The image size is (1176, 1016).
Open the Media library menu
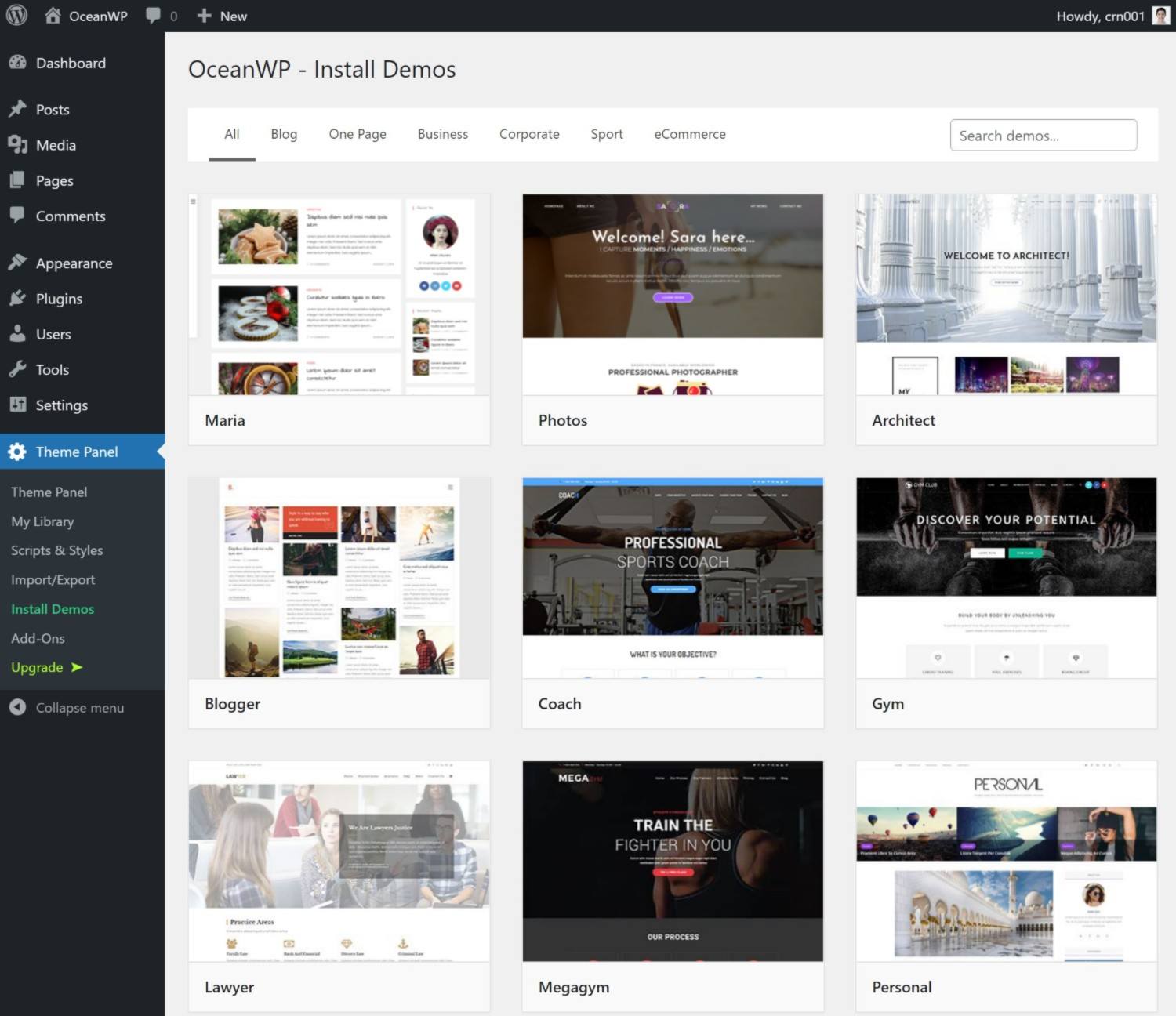coord(56,145)
